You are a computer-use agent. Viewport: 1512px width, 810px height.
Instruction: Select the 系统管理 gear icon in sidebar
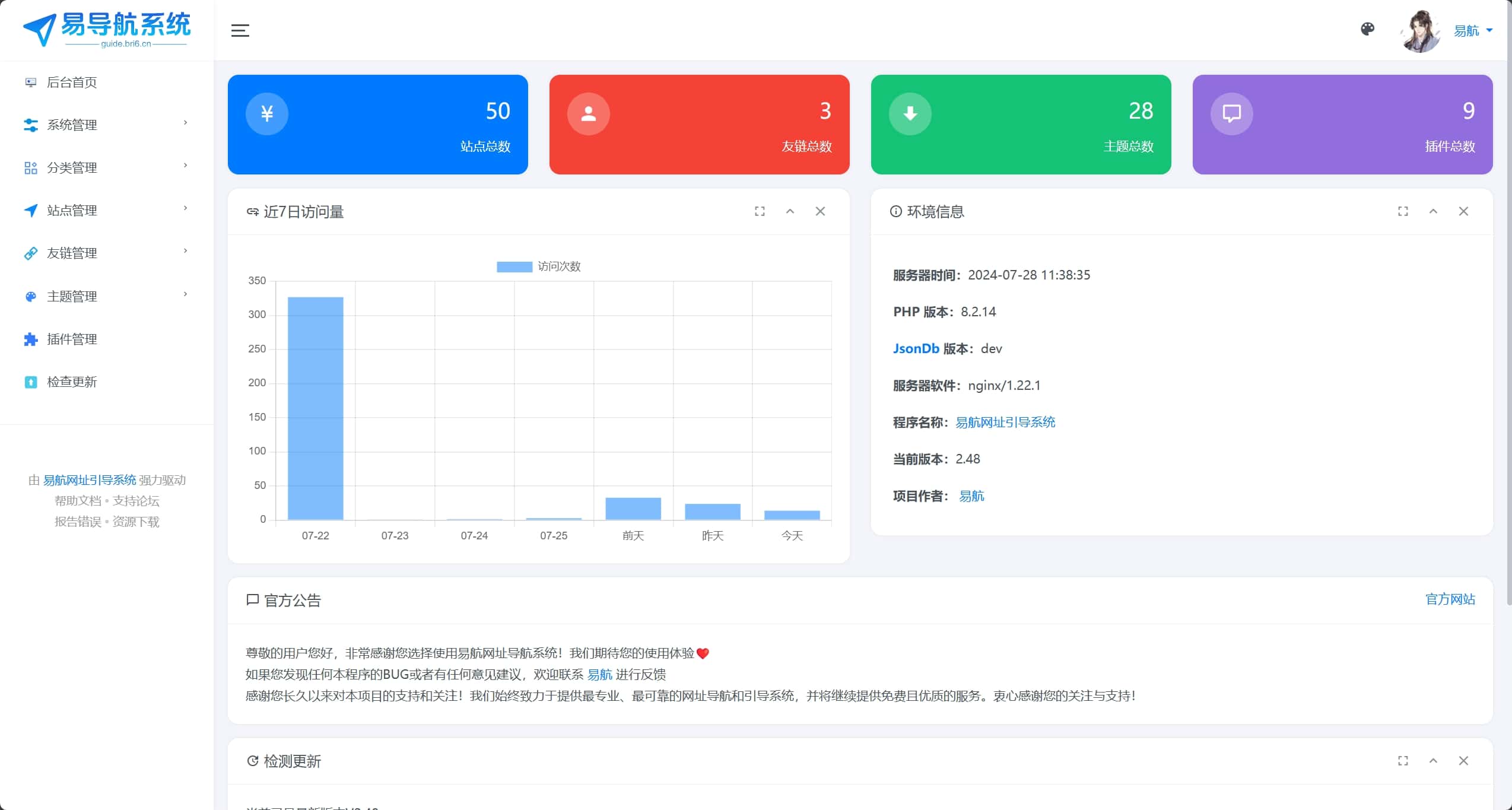(x=30, y=125)
